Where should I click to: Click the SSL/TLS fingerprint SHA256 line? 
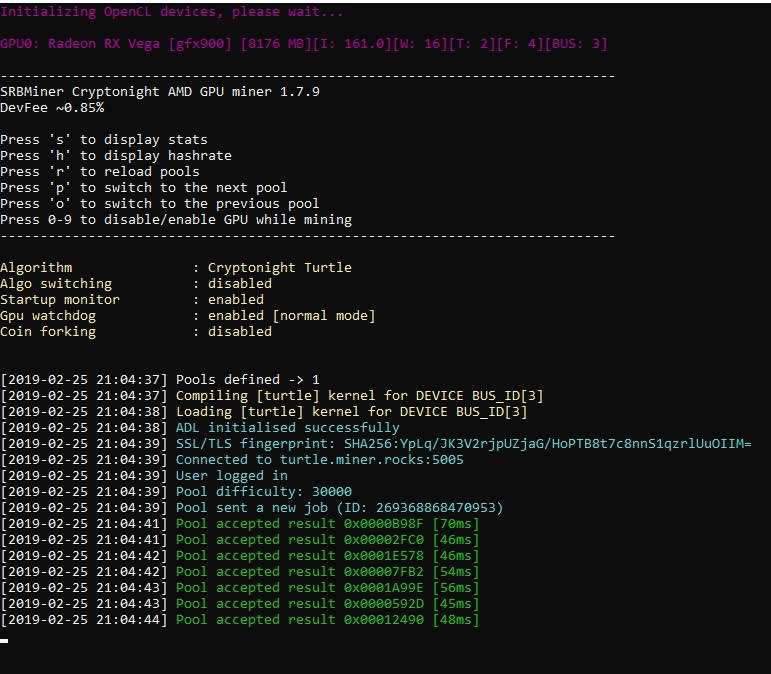(376, 443)
